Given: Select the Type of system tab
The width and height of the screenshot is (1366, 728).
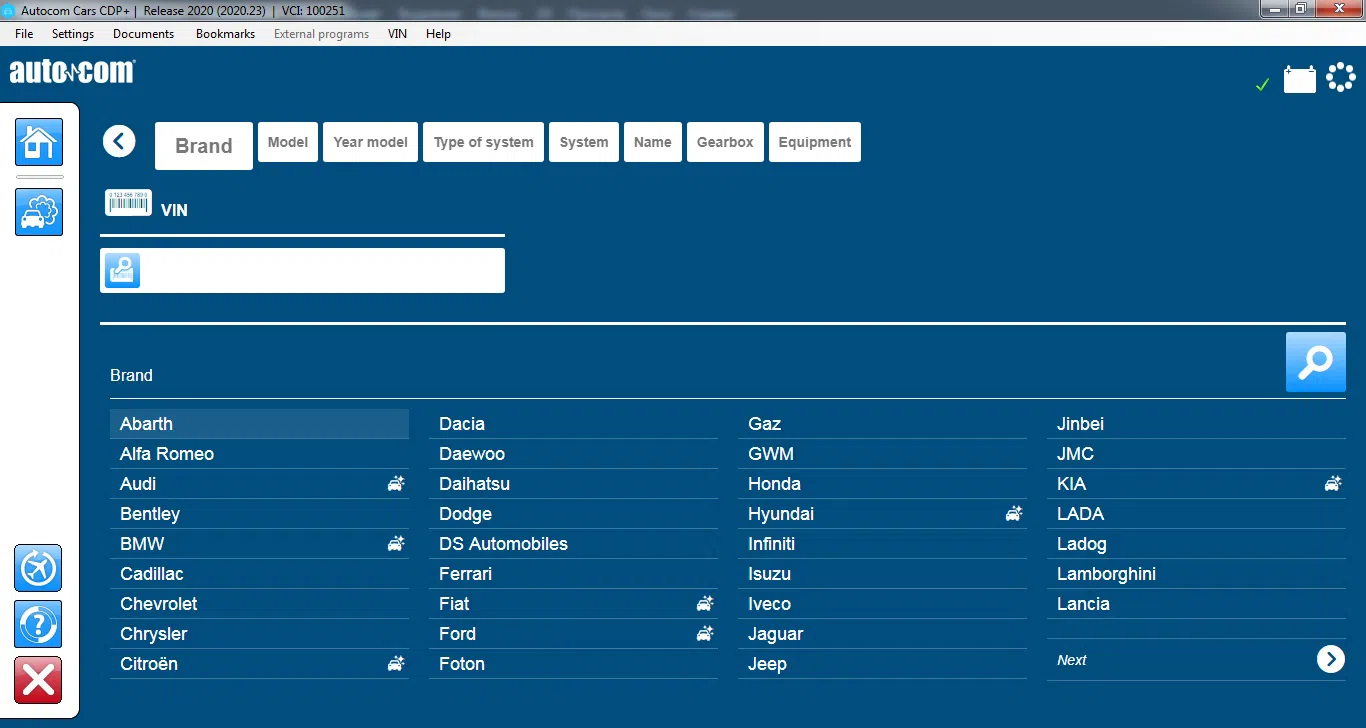Looking at the screenshot, I should pyautogui.click(x=483, y=142).
